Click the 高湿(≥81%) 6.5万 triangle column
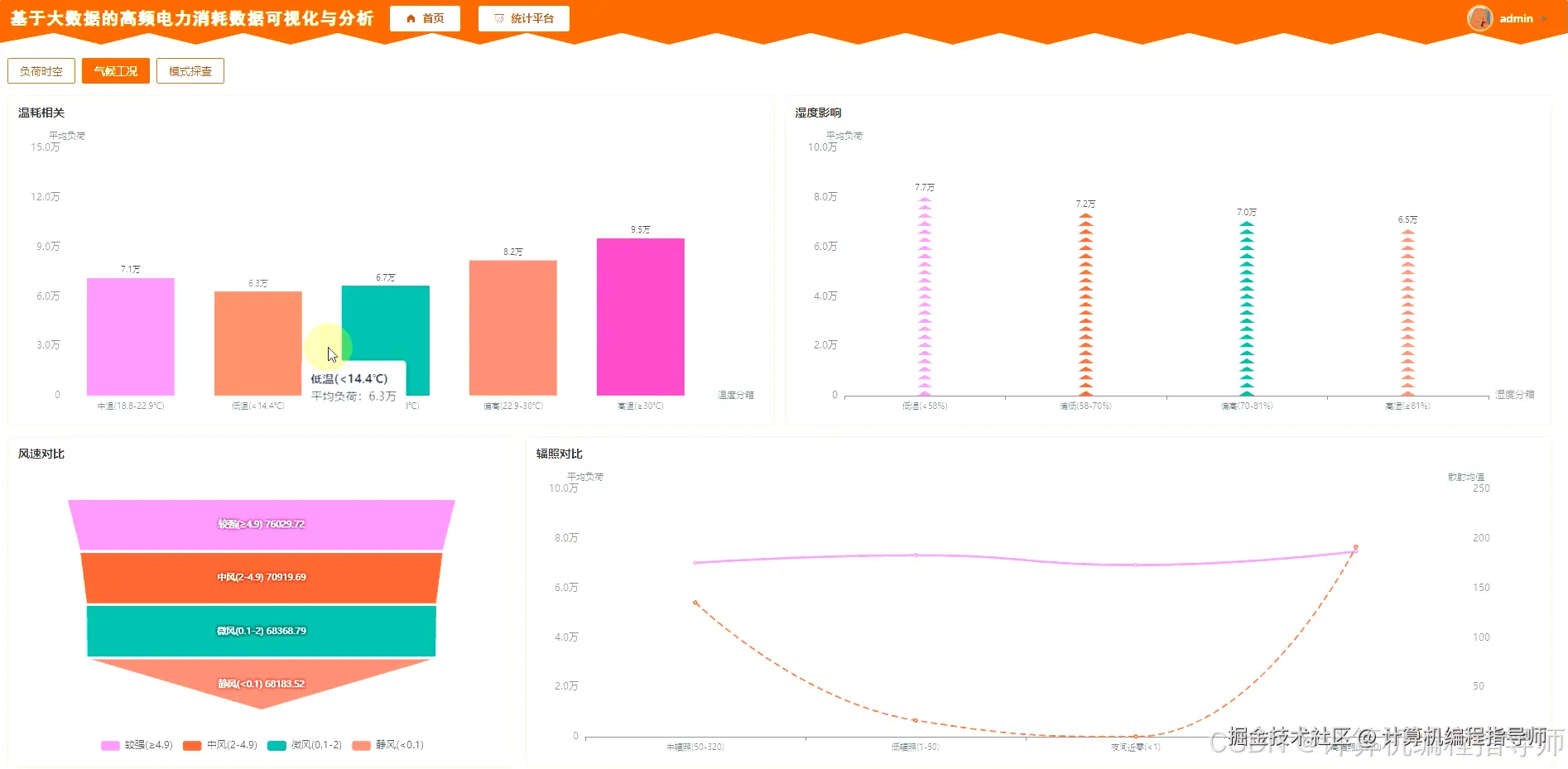1568x769 pixels. click(x=1407, y=312)
